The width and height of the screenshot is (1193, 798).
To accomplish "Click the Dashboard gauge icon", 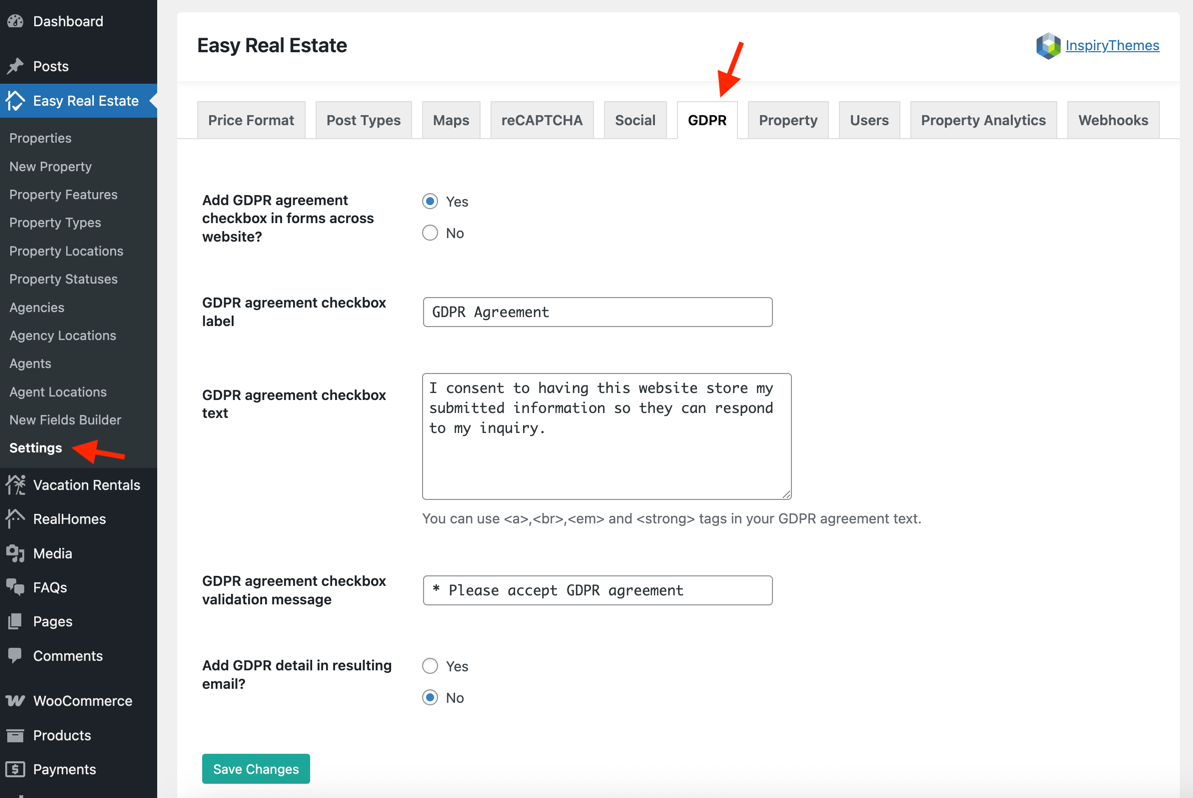I will [15, 21].
